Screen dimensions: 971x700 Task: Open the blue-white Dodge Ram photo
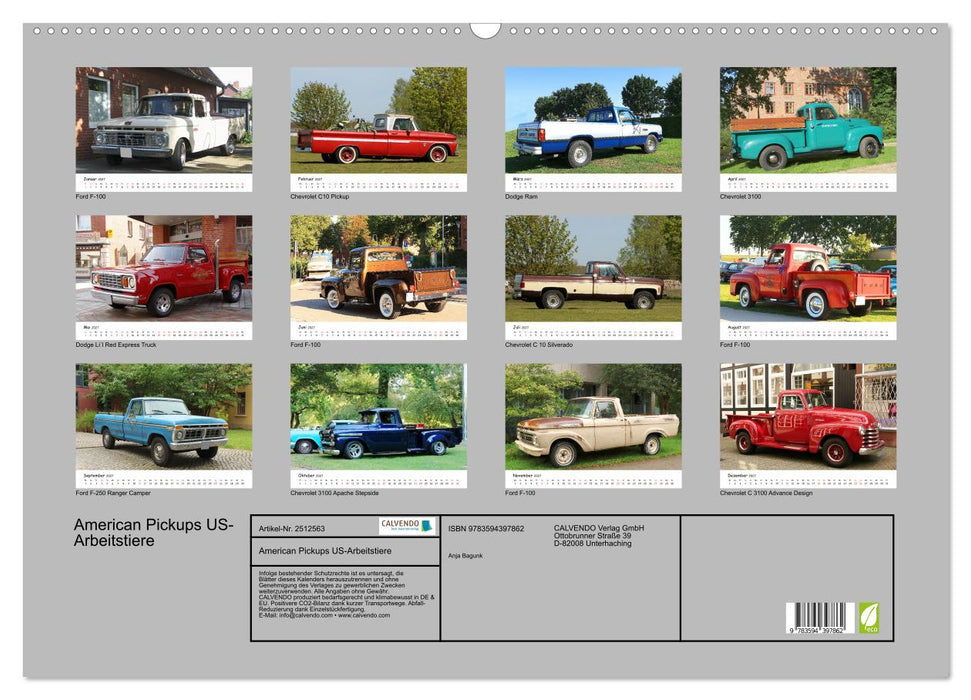pyautogui.click(x=593, y=120)
